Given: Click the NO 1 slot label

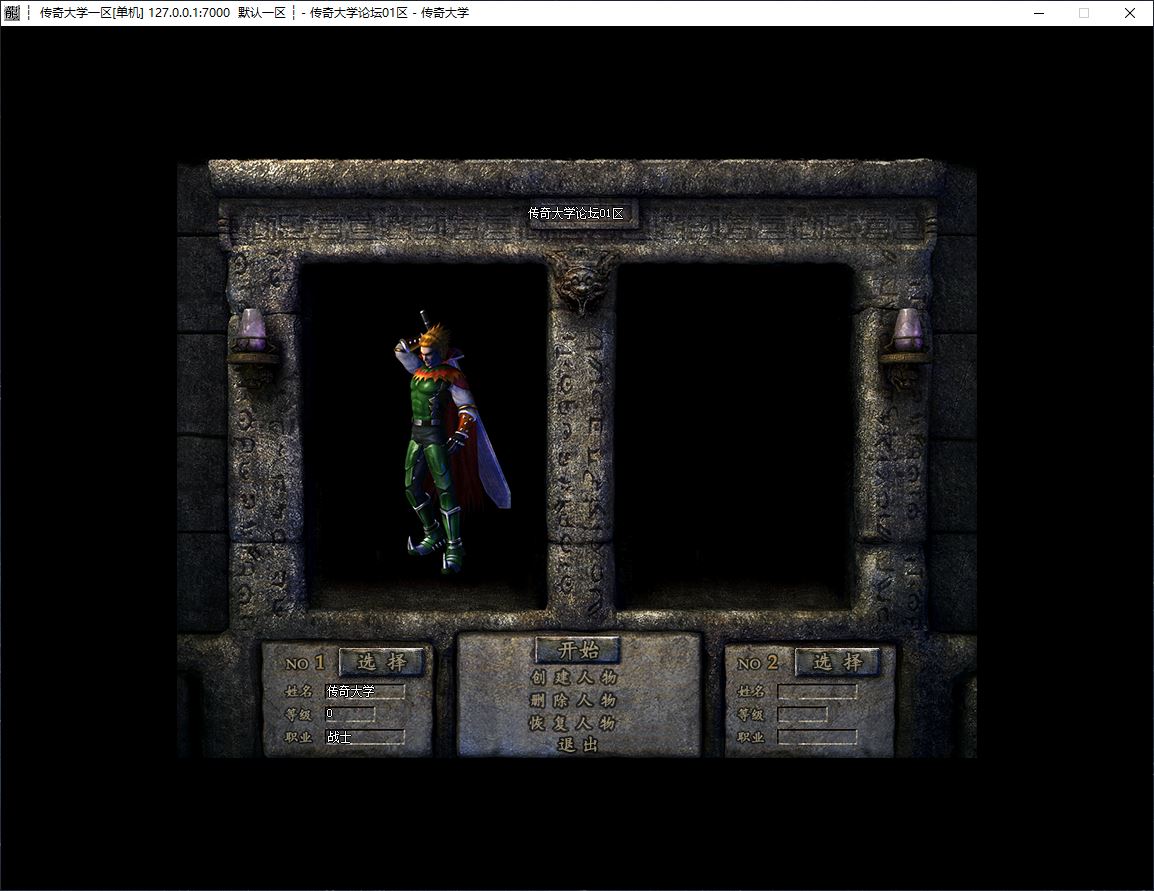Looking at the screenshot, I should tap(305, 663).
